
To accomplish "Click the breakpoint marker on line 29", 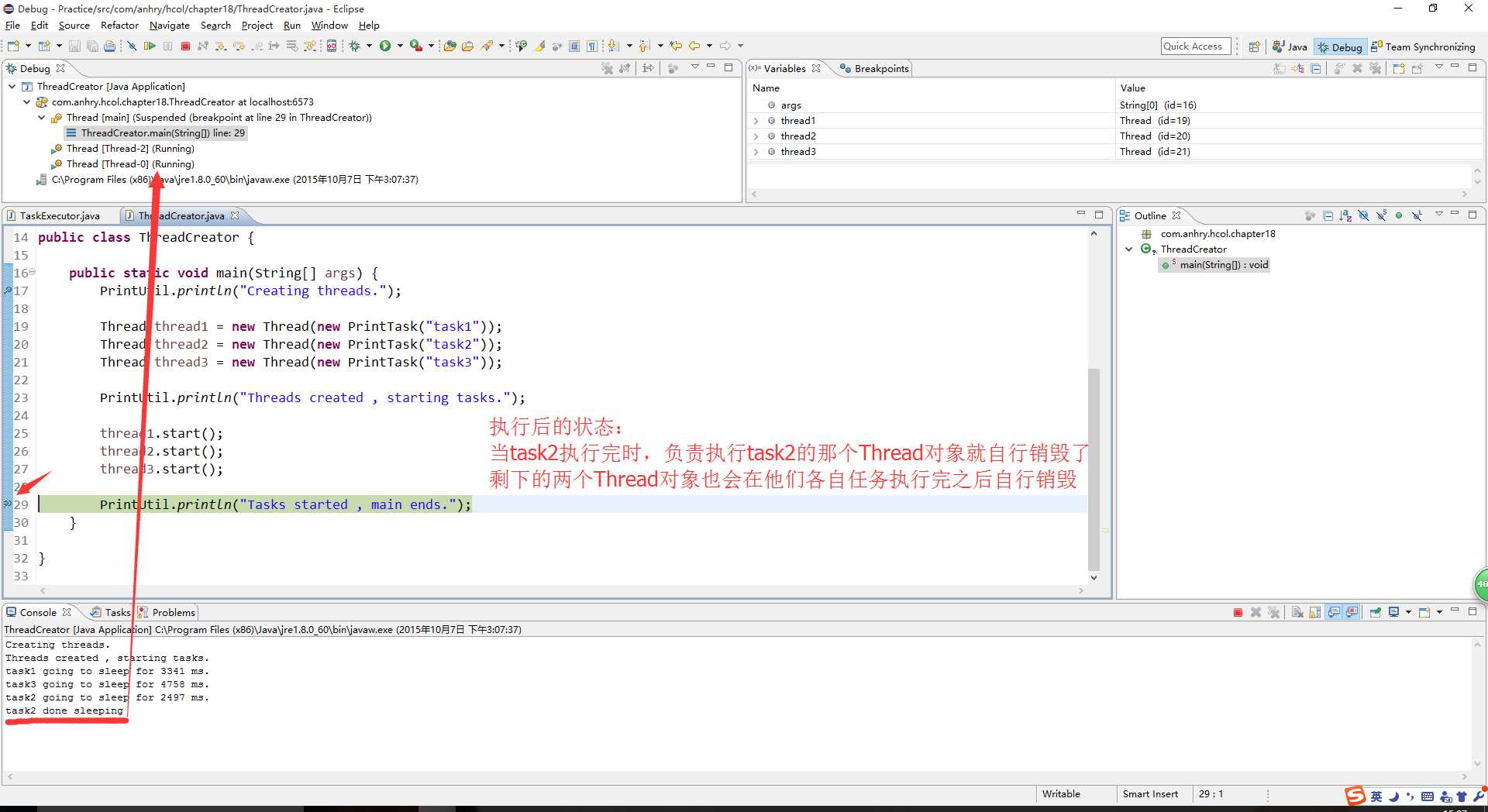I will [x=8, y=504].
